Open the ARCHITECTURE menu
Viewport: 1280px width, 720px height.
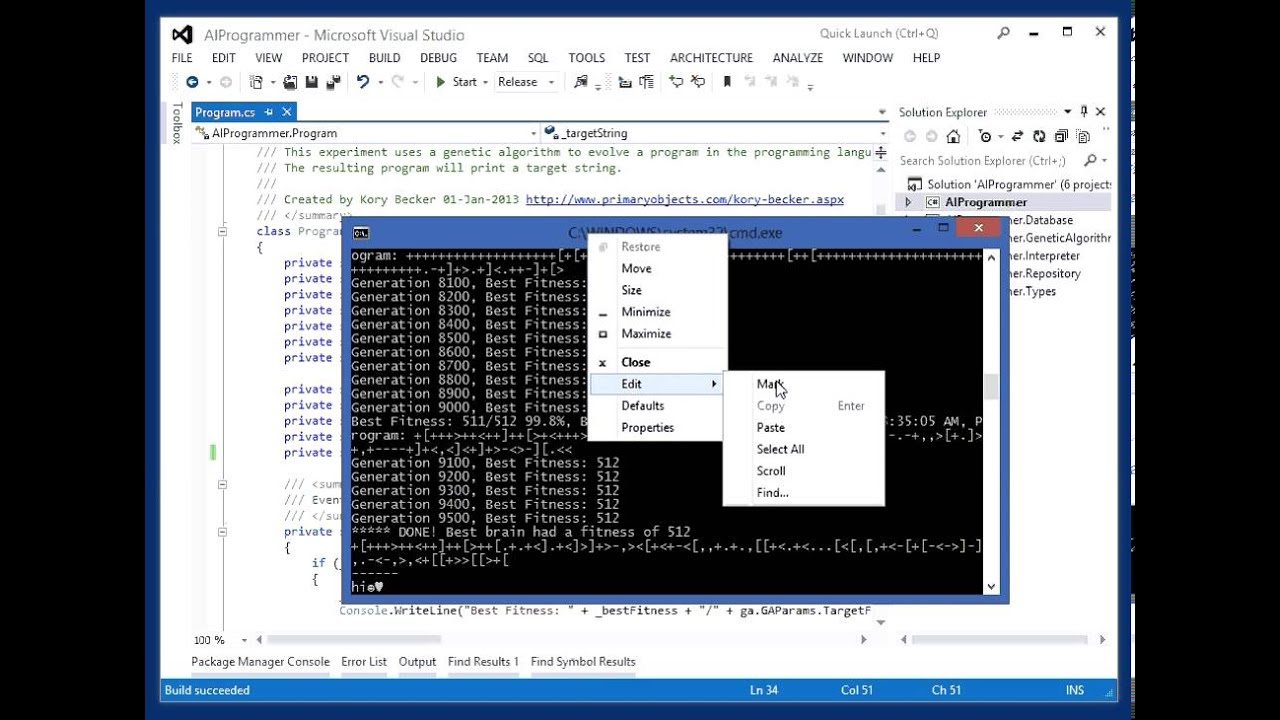(x=711, y=58)
